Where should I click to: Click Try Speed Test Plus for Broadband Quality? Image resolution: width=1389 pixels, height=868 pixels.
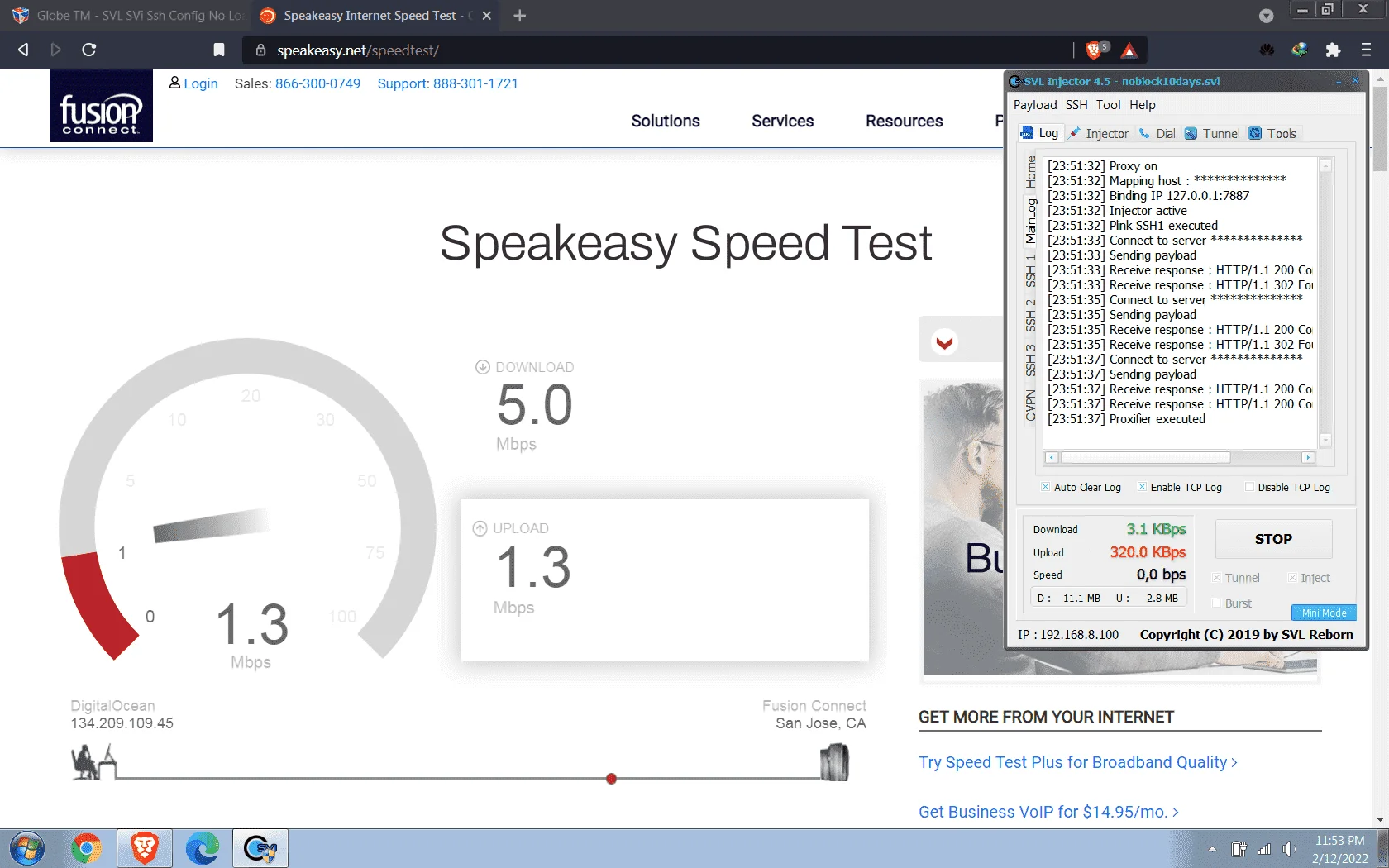[x=1077, y=762]
